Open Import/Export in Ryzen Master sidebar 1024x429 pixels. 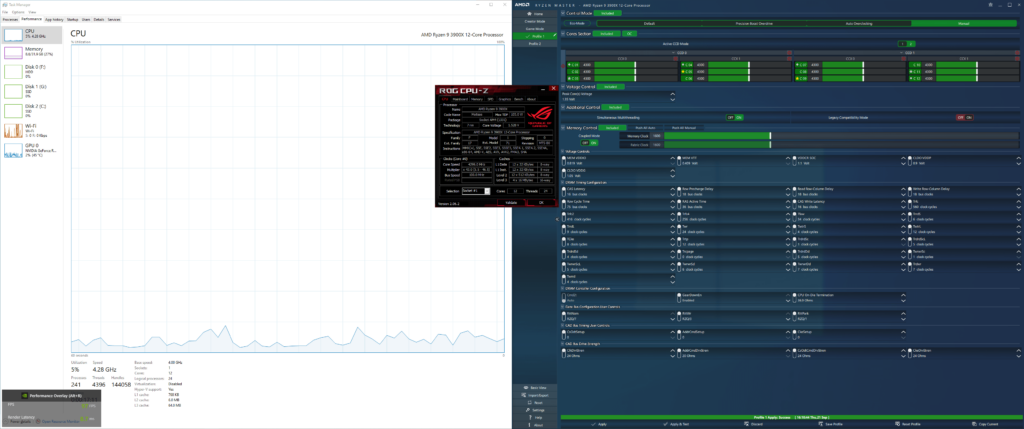click(534, 395)
